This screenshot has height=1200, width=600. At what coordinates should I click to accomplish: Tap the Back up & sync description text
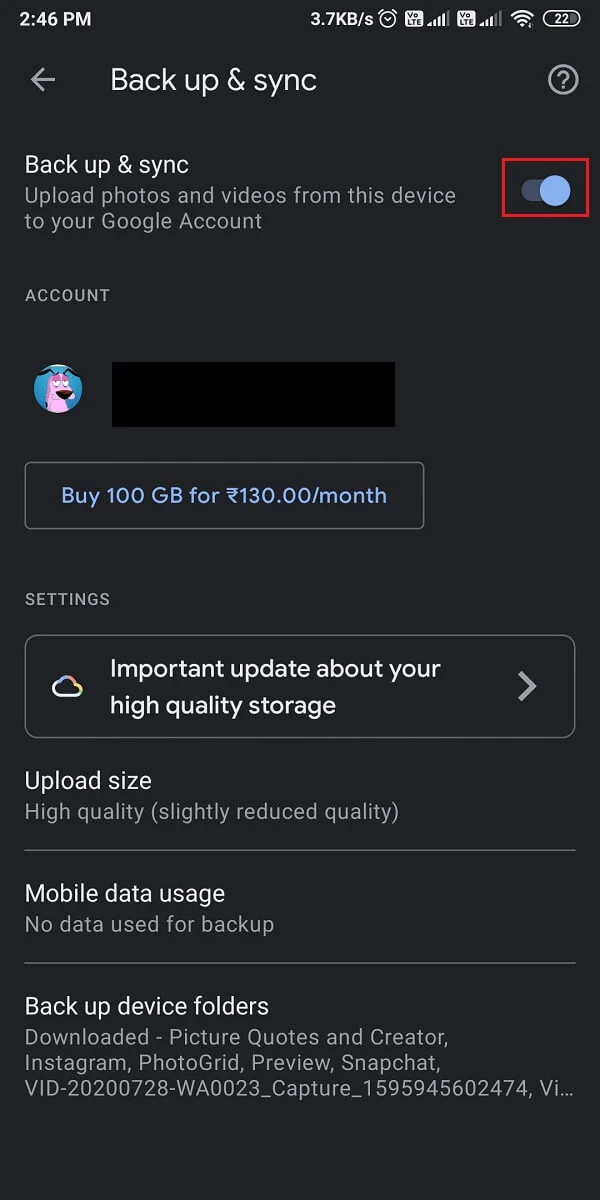[x=240, y=208]
